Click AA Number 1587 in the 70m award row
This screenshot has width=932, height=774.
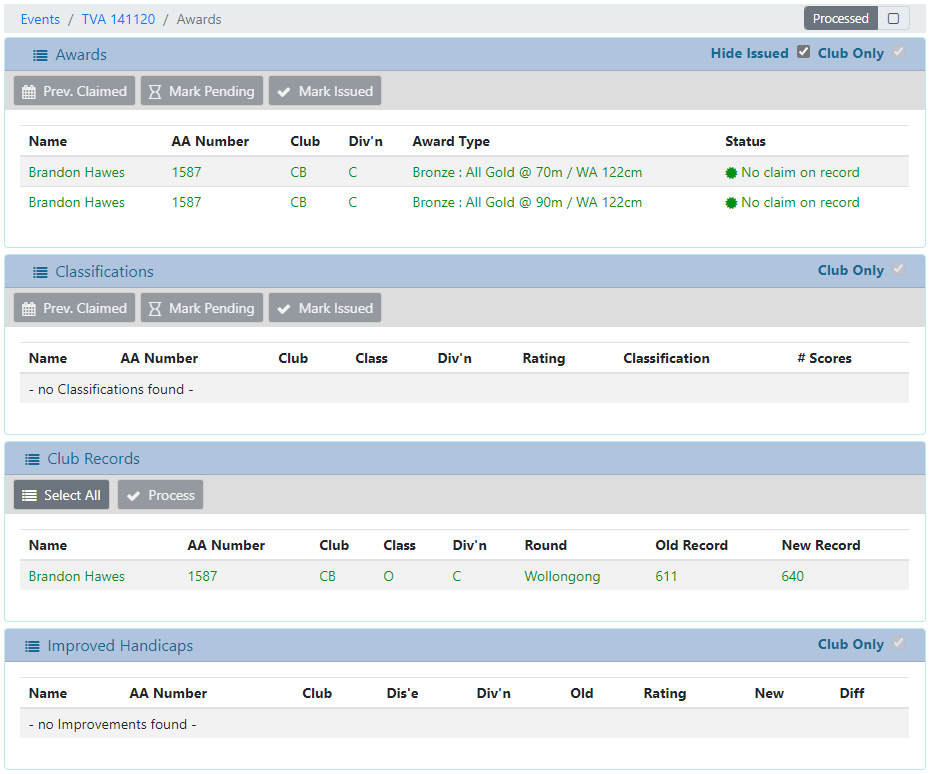click(x=186, y=172)
